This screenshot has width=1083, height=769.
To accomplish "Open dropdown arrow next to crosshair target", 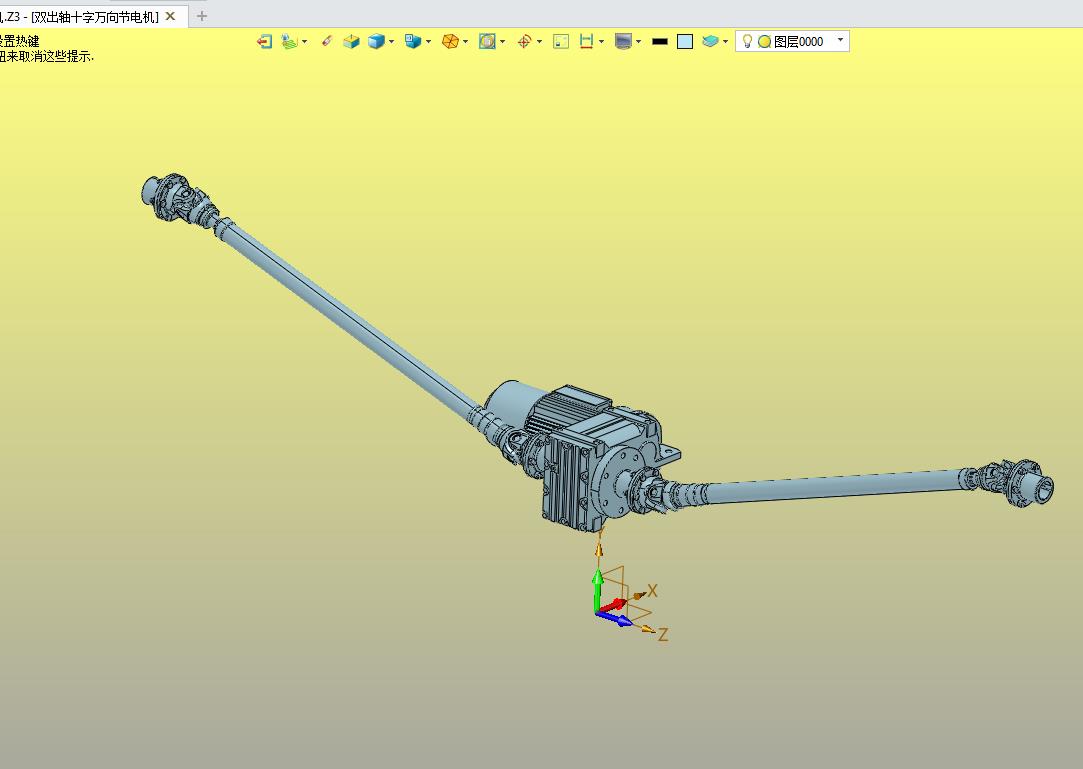I will 539,41.
